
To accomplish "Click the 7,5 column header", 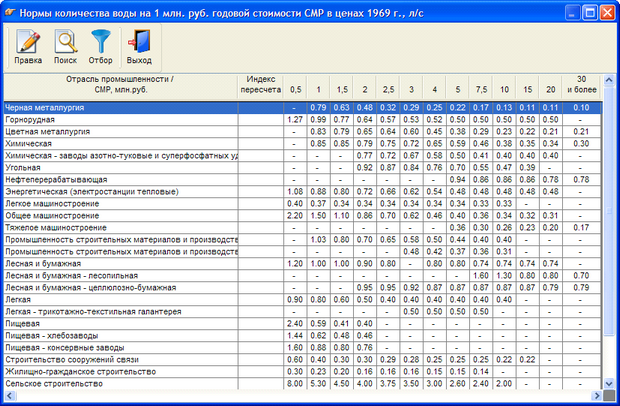I will pyautogui.click(x=481, y=89).
